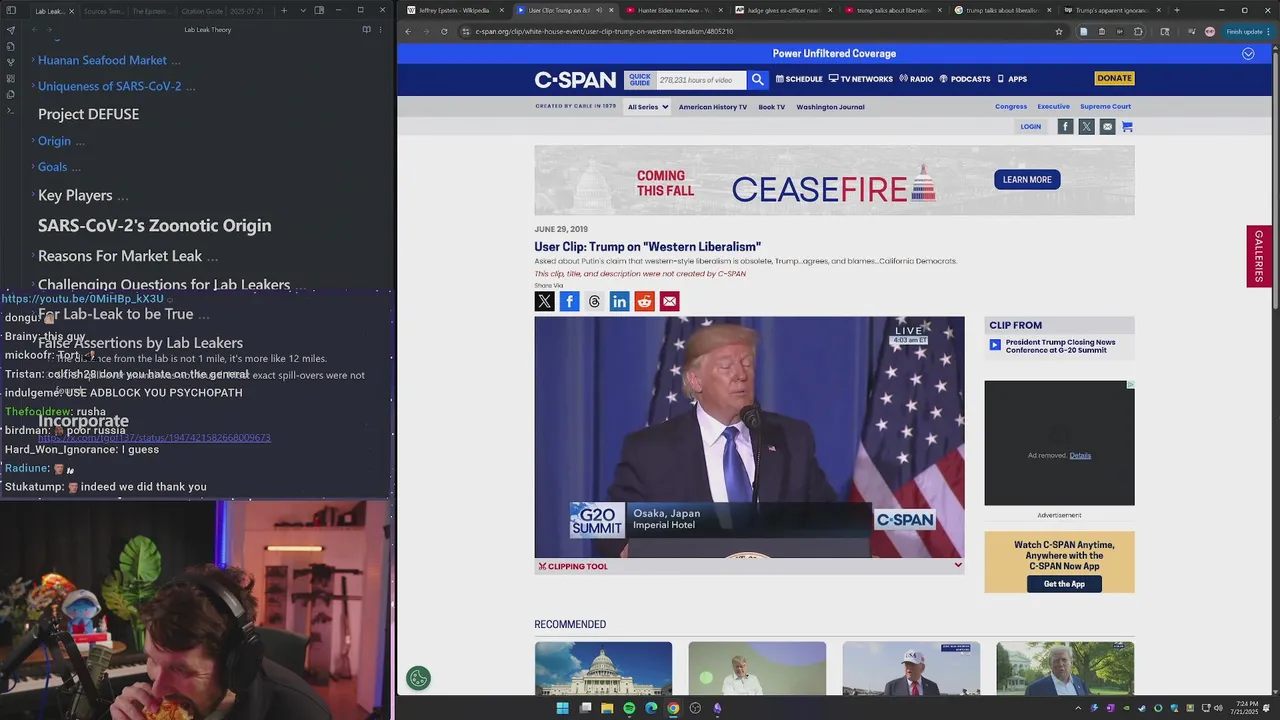This screenshot has width=1280, height=720.
Task: Expand the Power Unfiltered Coverage banner chevron
Action: click(x=1248, y=54)
